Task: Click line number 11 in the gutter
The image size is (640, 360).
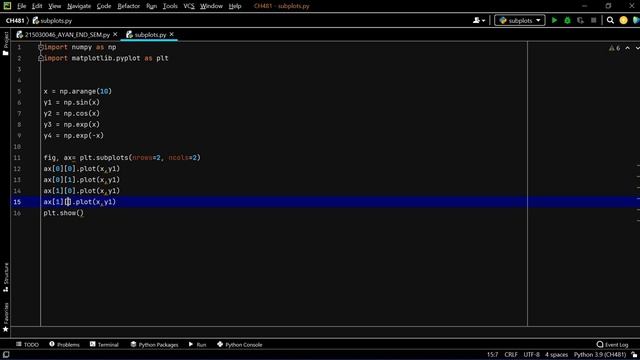Action: [x=17, y=158]
